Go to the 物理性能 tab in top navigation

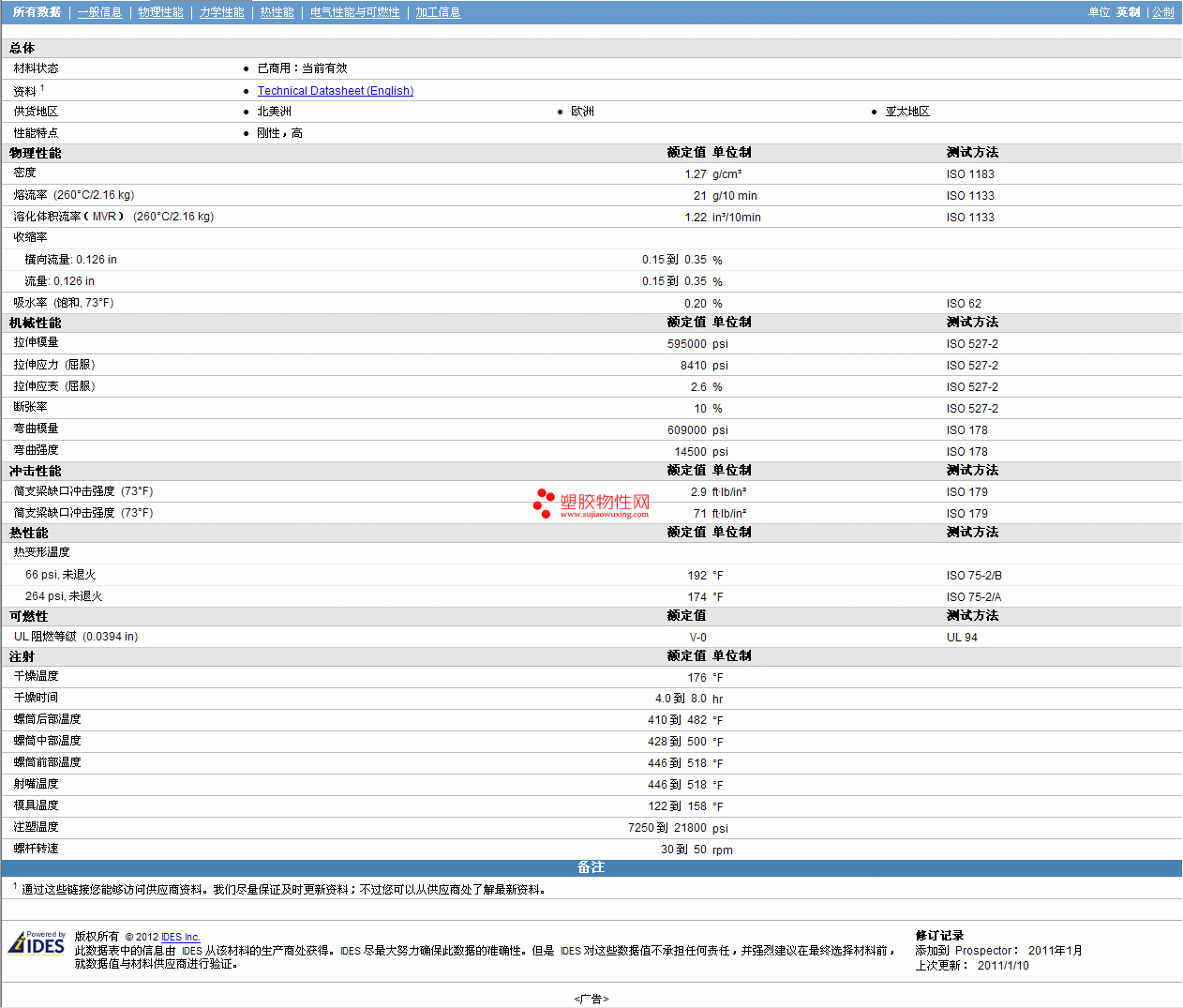(160, 12)
